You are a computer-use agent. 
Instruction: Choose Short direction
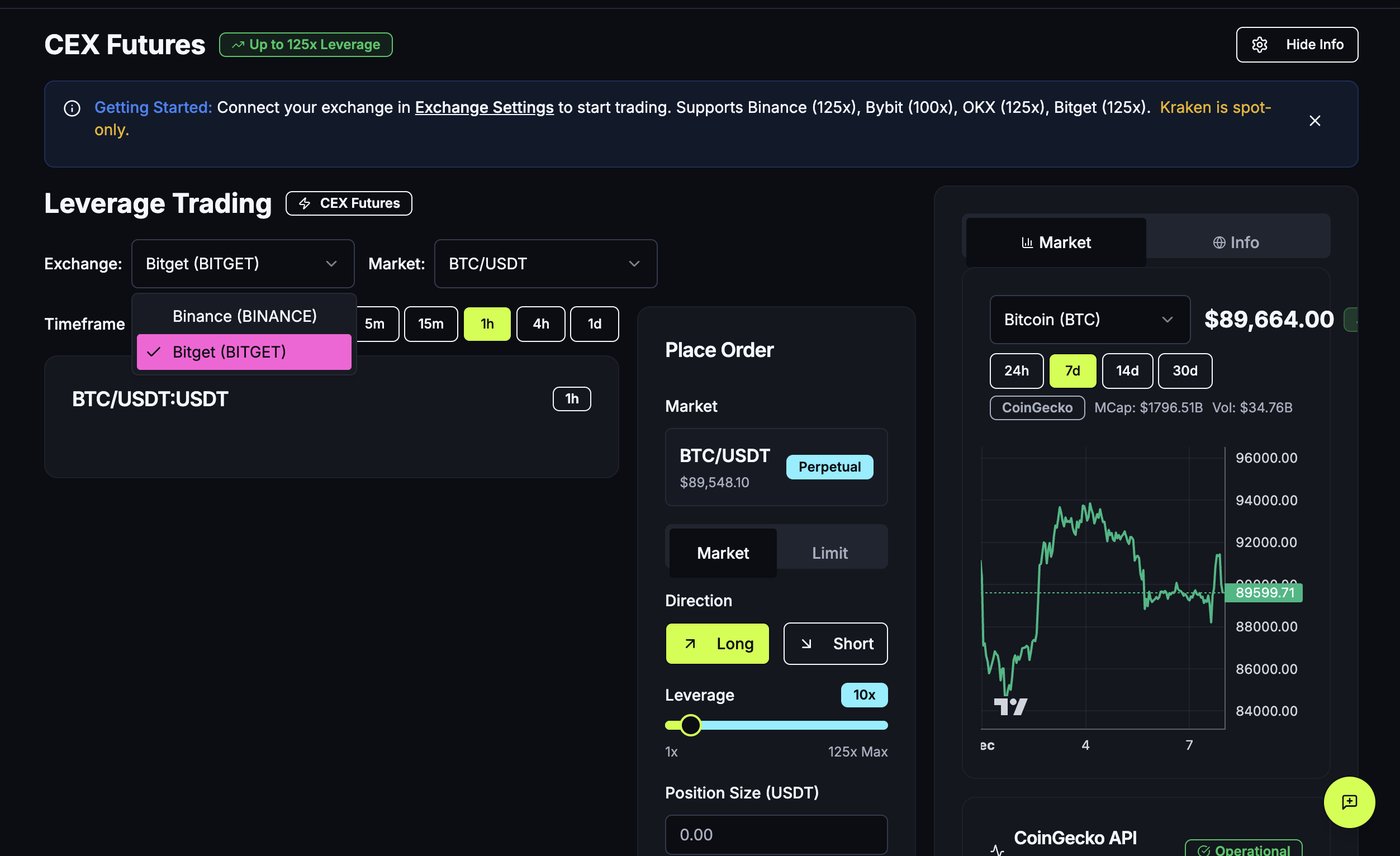point(836,644)
